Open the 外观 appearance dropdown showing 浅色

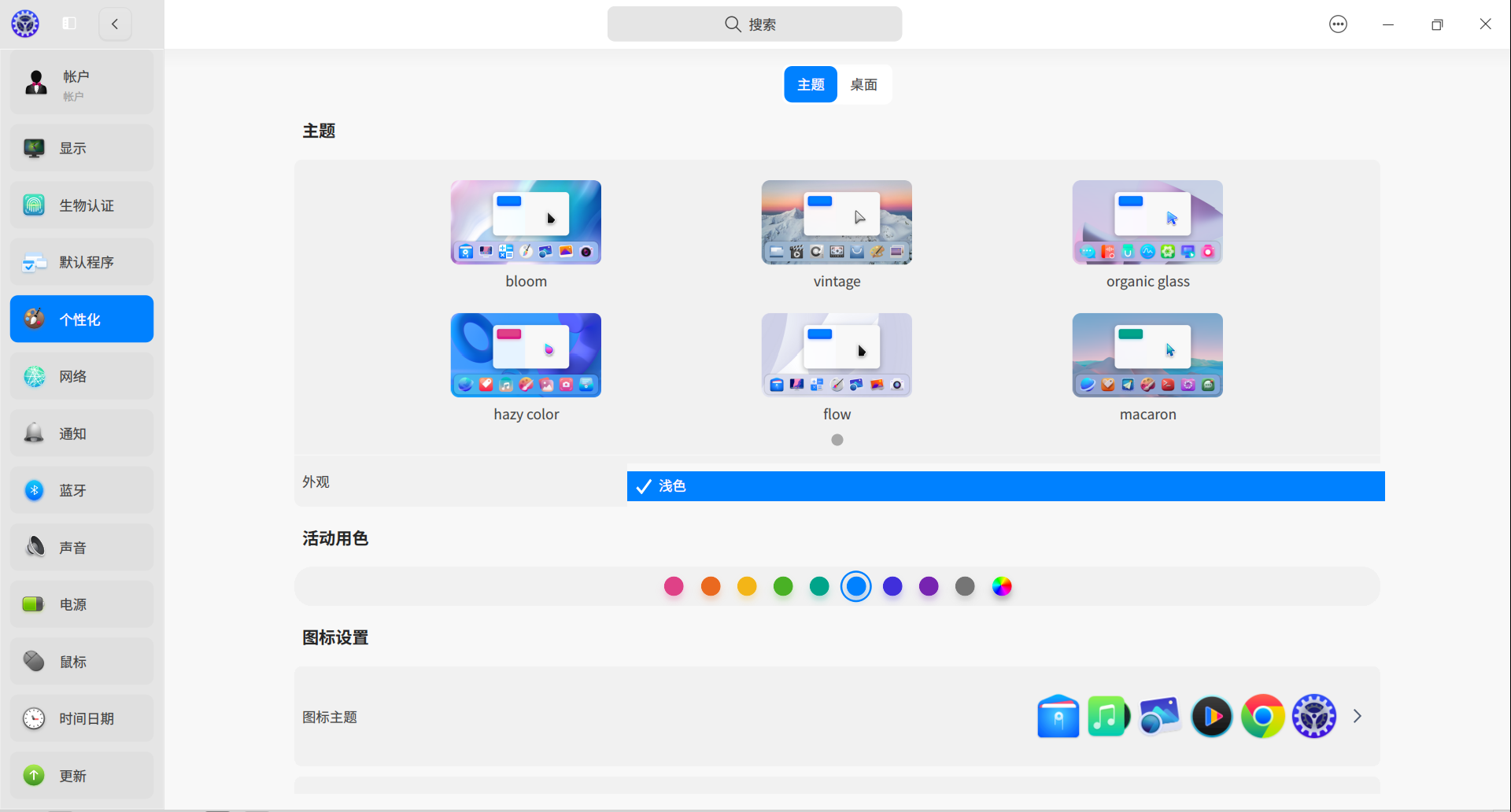[x=1006, y=486]
